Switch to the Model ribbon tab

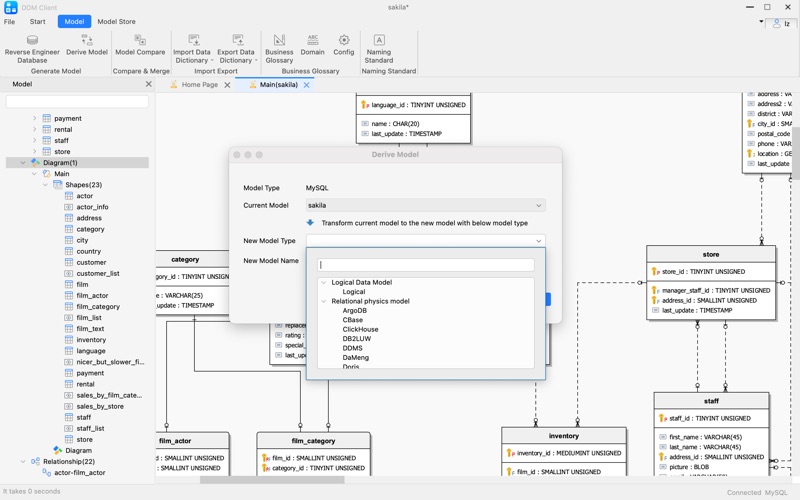(74, 21)
